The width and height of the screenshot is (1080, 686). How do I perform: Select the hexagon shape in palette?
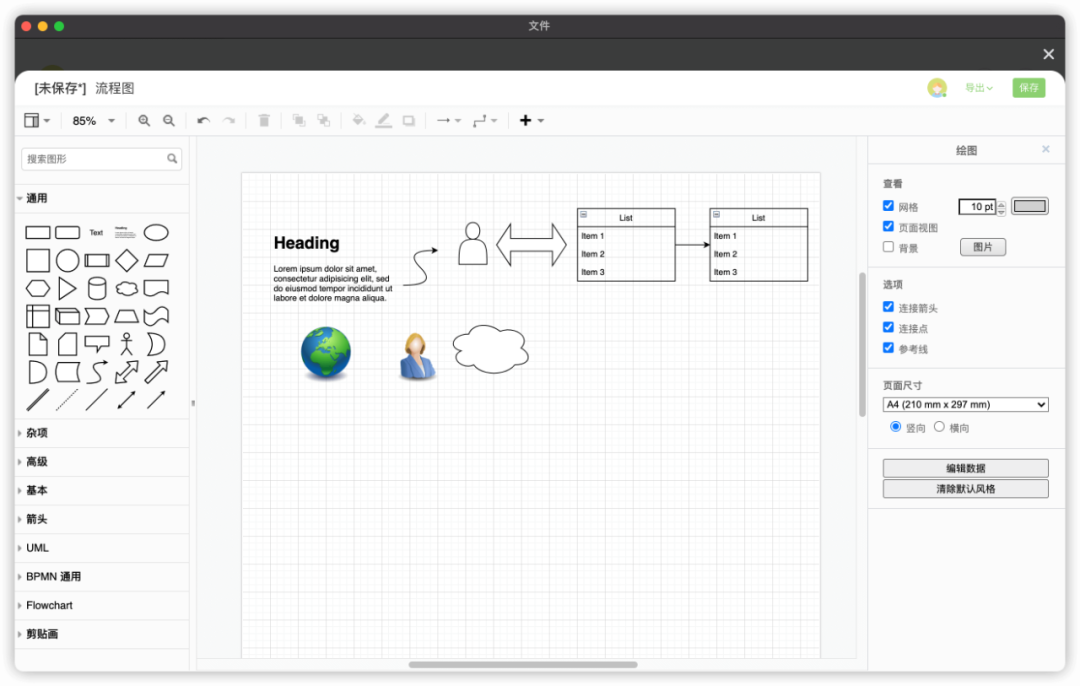coord(37,288)
